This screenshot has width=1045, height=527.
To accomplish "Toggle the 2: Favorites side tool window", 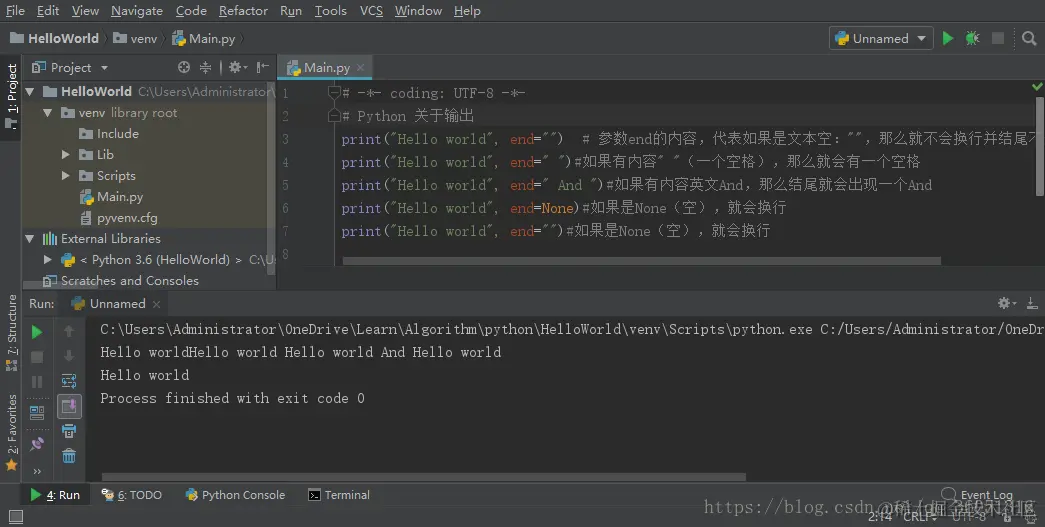I will [x=11, y=432].
